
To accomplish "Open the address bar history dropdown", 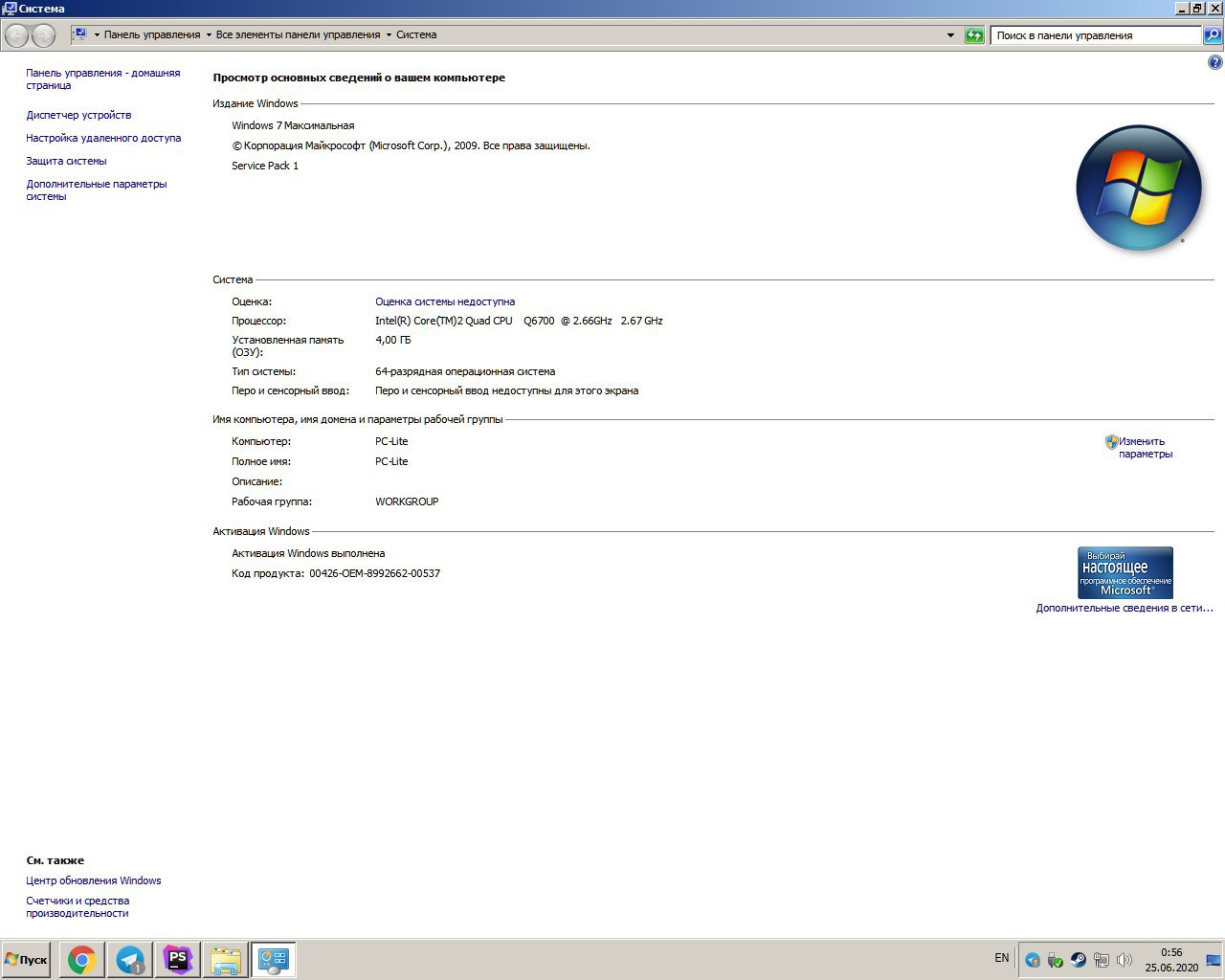I will tap(950, 35).
